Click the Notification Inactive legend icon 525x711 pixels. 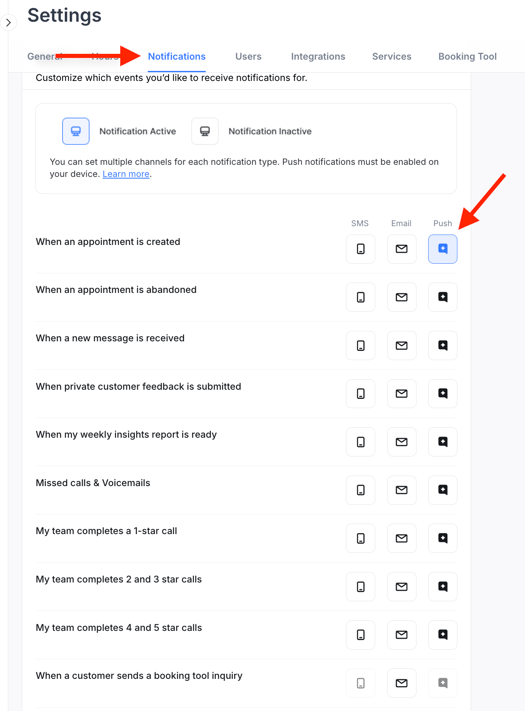[x=205, y=131]
